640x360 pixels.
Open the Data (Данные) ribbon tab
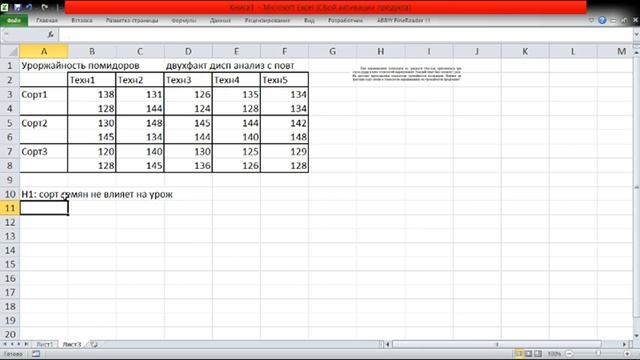(220, 20)
